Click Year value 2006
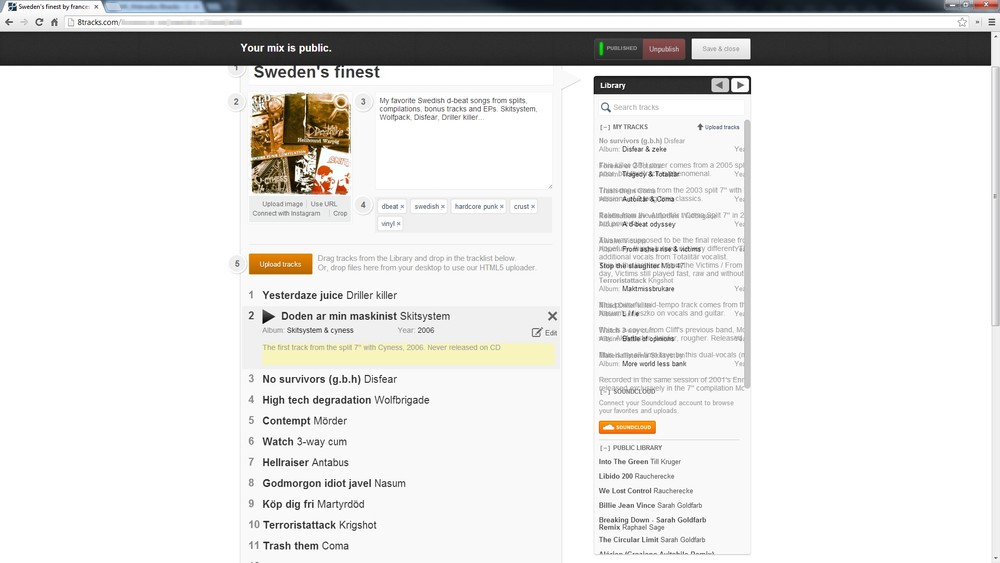The width and height of the screenshot is (1000, 563). click(x=426, y=330)
